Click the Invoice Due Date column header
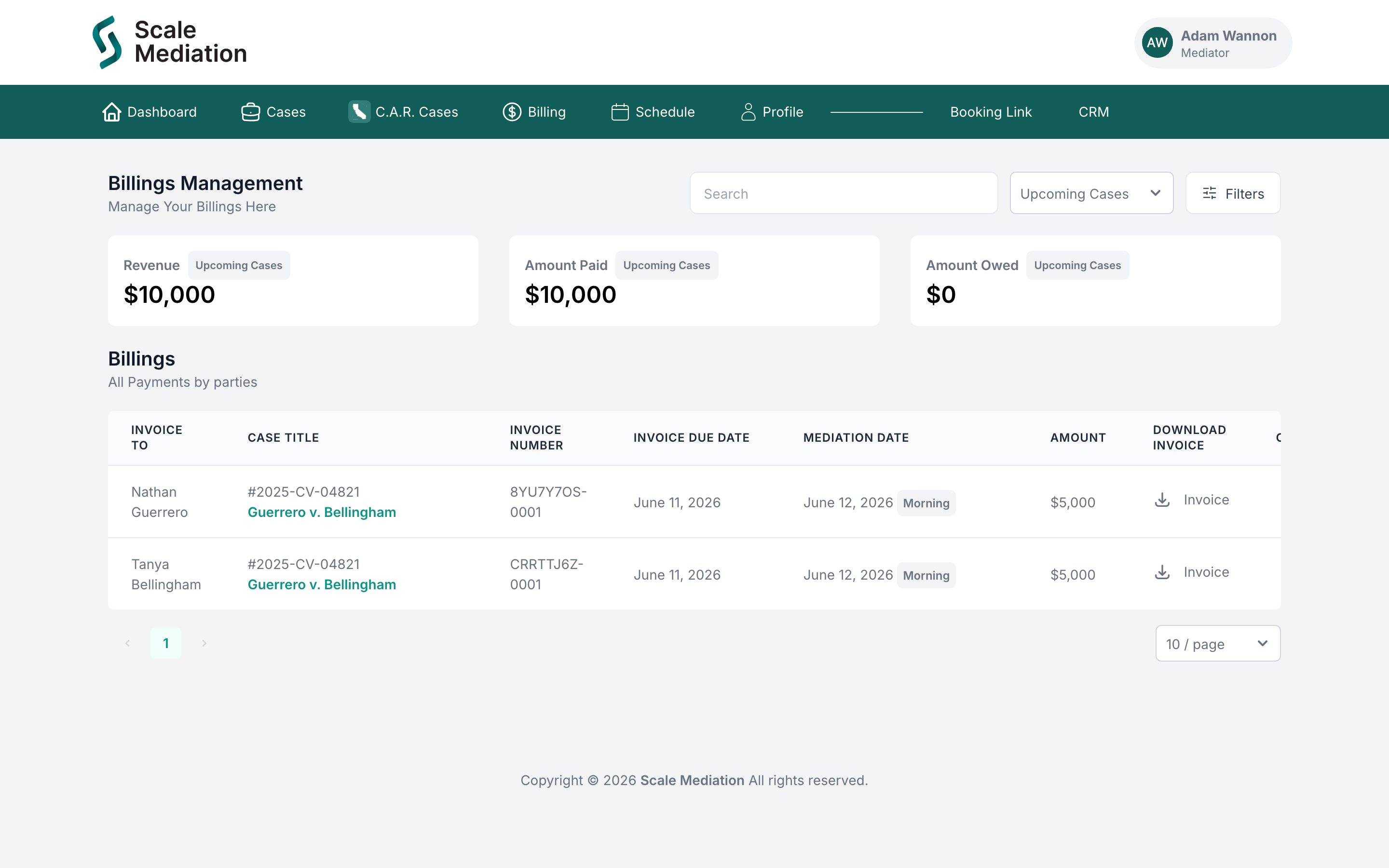The height and width of the screenshot is (868, 1389). click(x=691, y=437)
